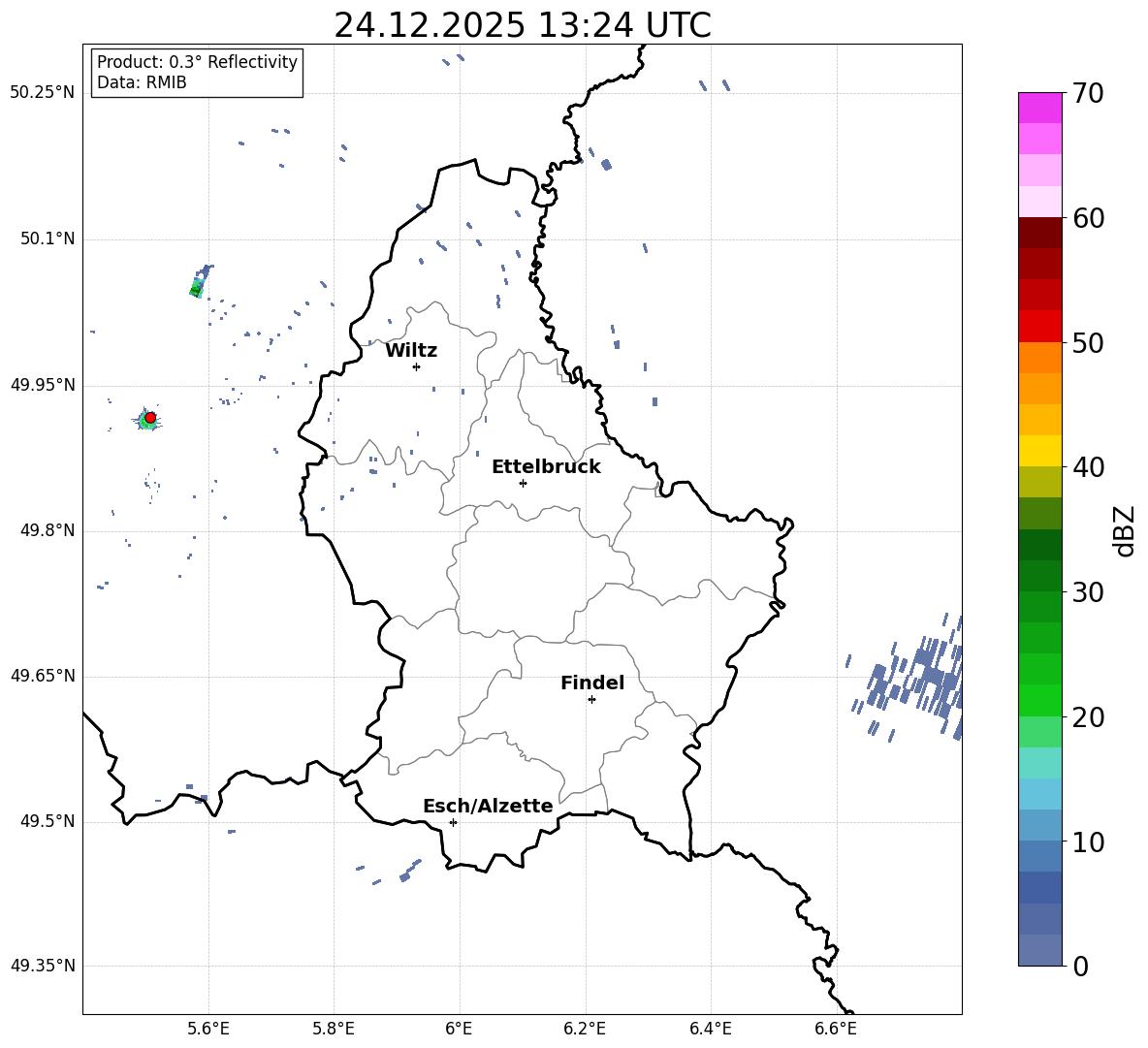
Task: Click the 60 colorbar tick label
Action: pyautogui.click(x=1088, y=218)
